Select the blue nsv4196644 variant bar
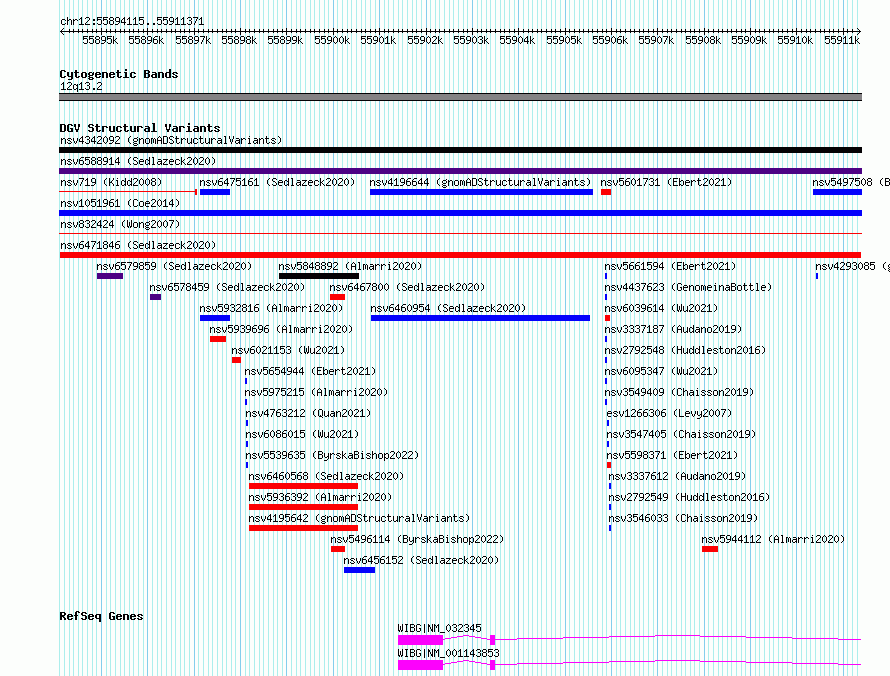 [481, 192]
